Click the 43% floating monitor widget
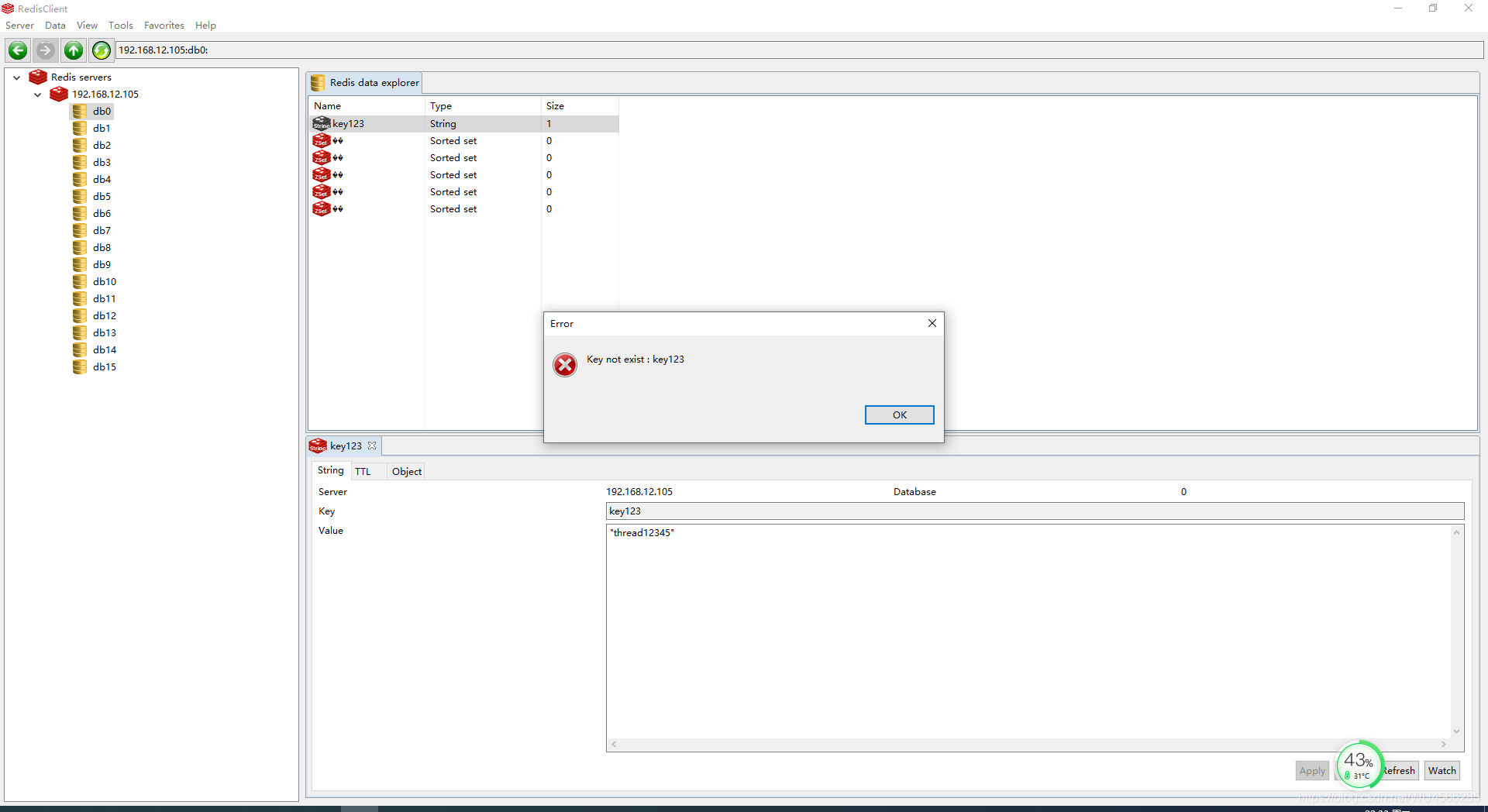Image resolution: width=1488 pixels, height=812 pixels. pyautogui.click(x=1359, y=764)
